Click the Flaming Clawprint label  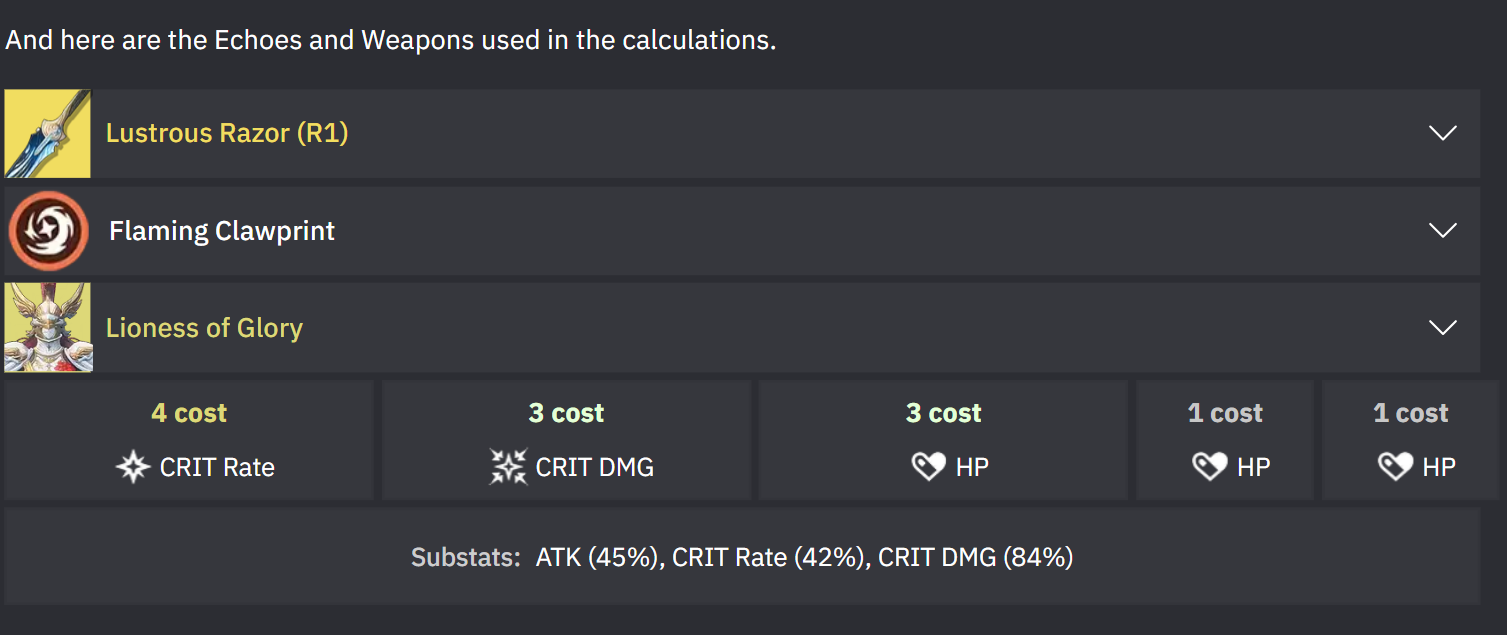(x=222, y=231)
